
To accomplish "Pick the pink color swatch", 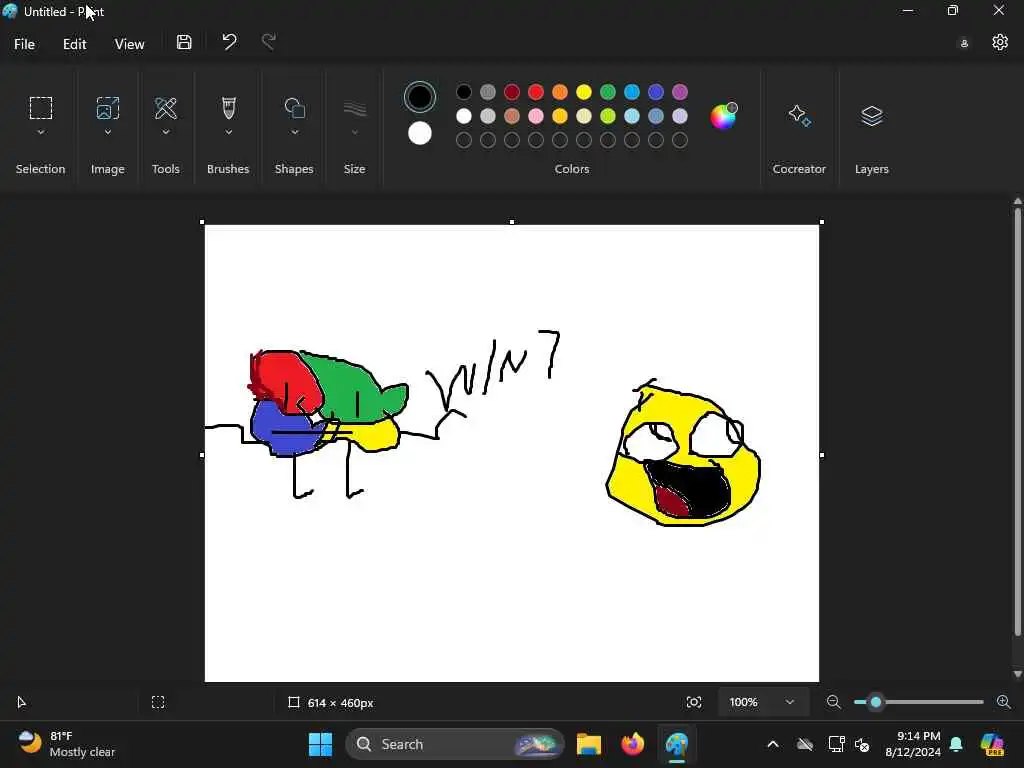I will pos(536,116).
